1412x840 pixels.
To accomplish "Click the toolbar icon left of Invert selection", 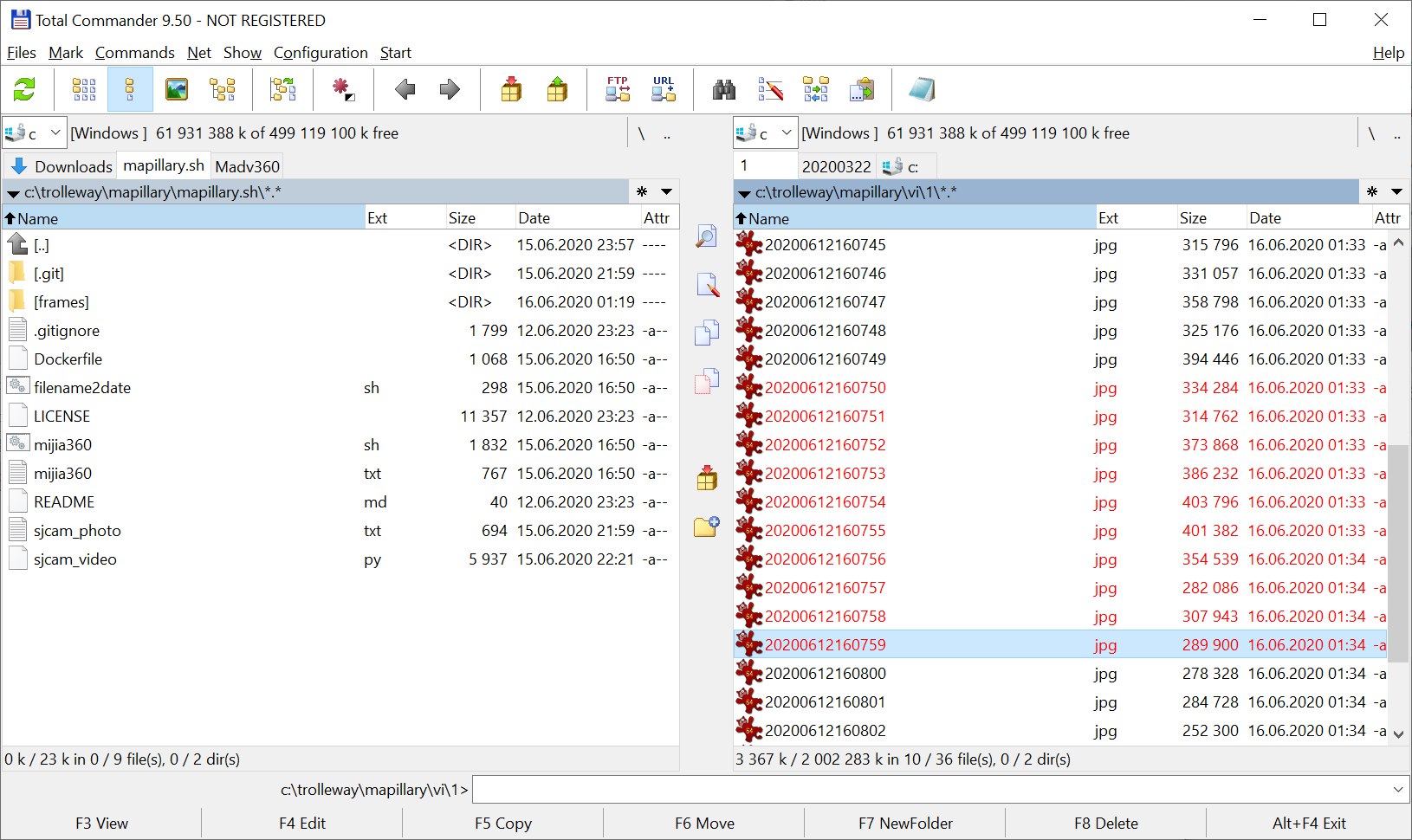I will pos(282,89).
